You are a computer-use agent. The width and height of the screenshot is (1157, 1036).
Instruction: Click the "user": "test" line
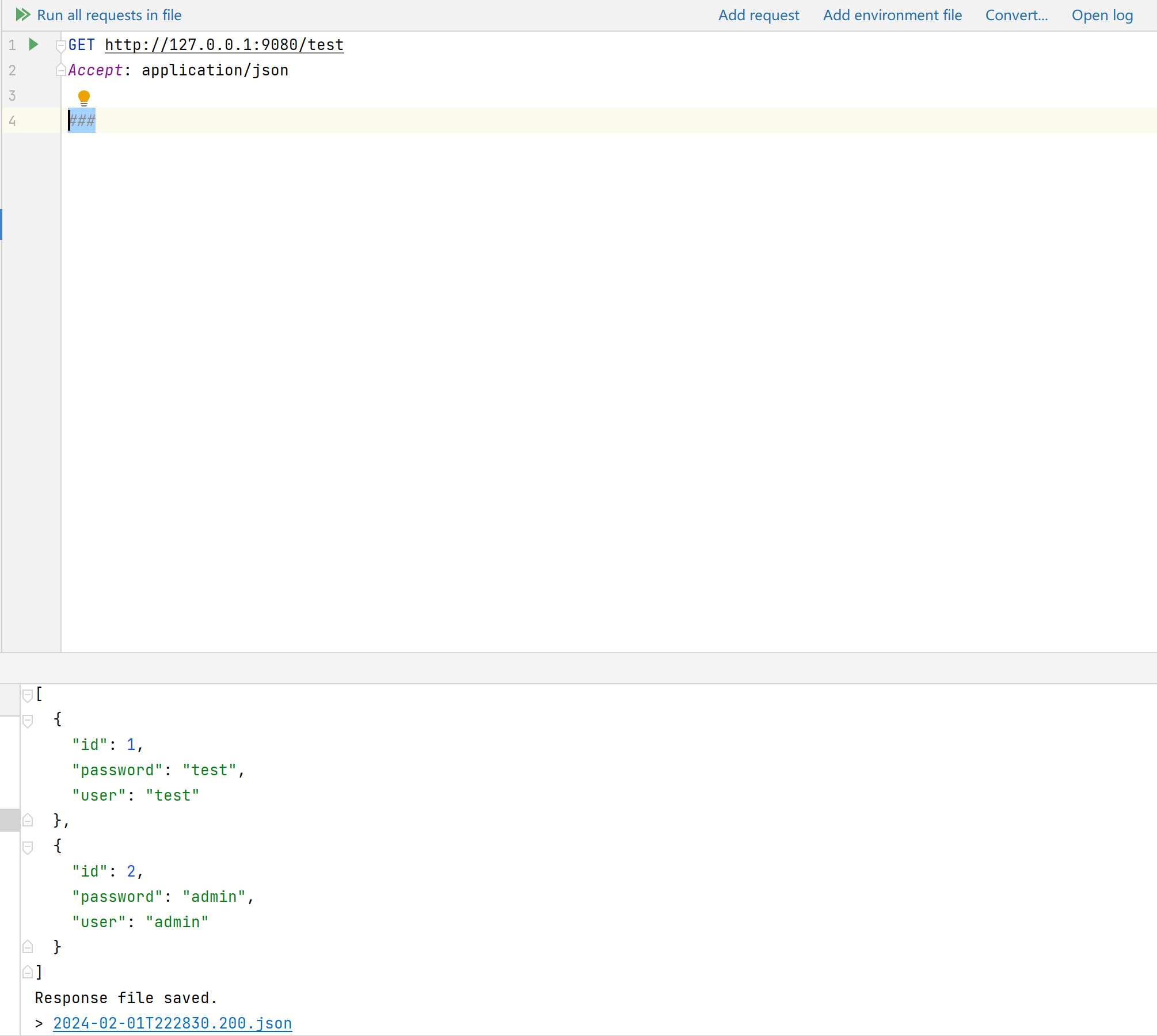(x=136, y=795)
